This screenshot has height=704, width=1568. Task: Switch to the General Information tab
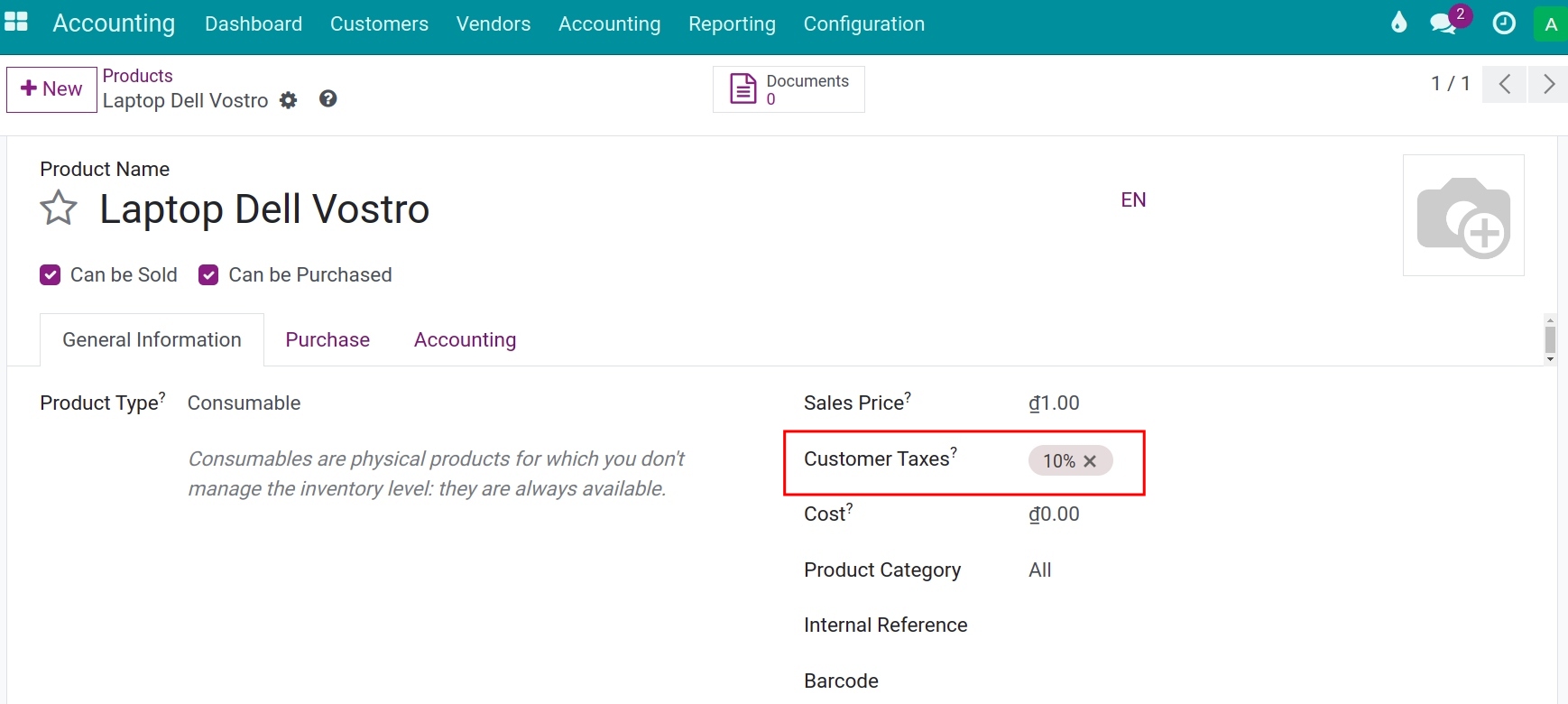click(x=152, y=339)
